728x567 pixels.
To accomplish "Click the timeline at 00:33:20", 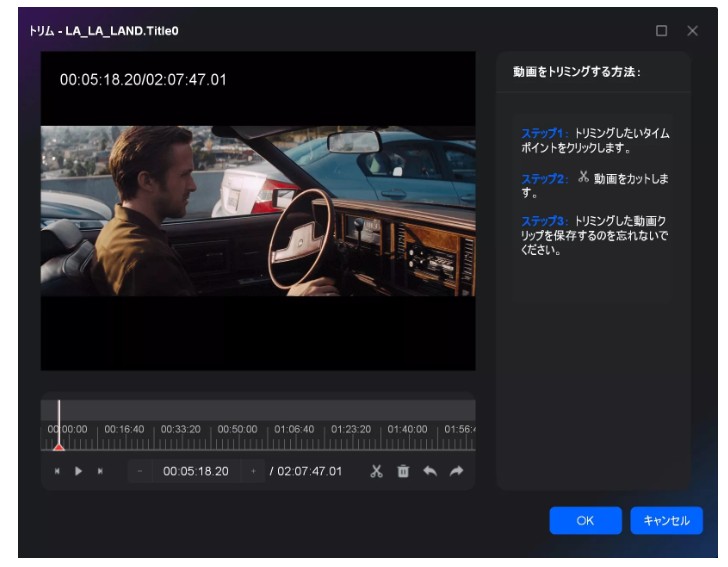I will pyautogui.click(x=181, y=429).
